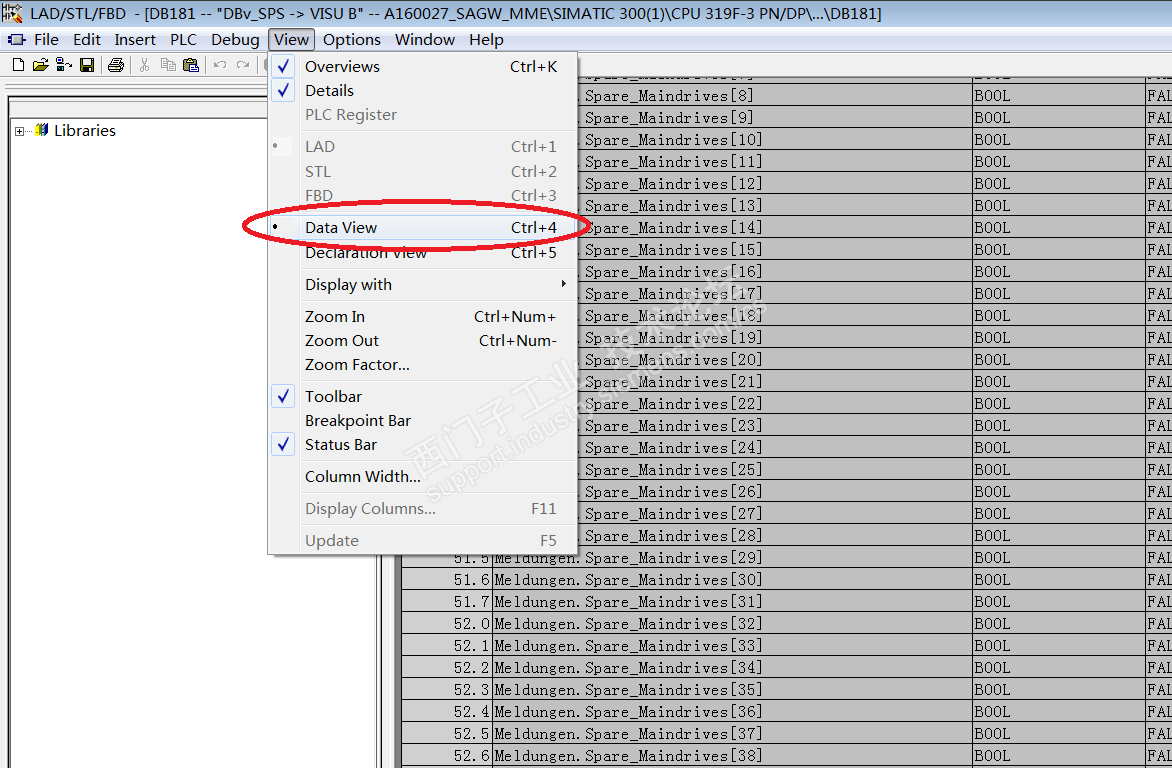Screen dimensions: 1172x768
Task: Click cell Meldungen.Spare_Maindrives[33]
Action: (732, 645)
